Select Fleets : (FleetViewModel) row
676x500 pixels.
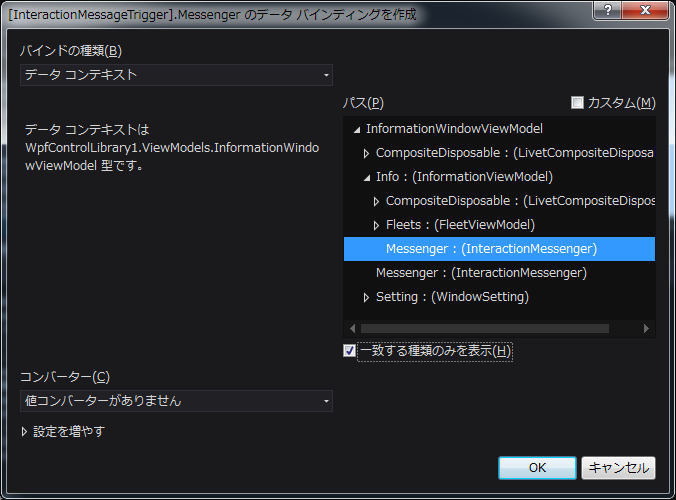tap(460, 225)
